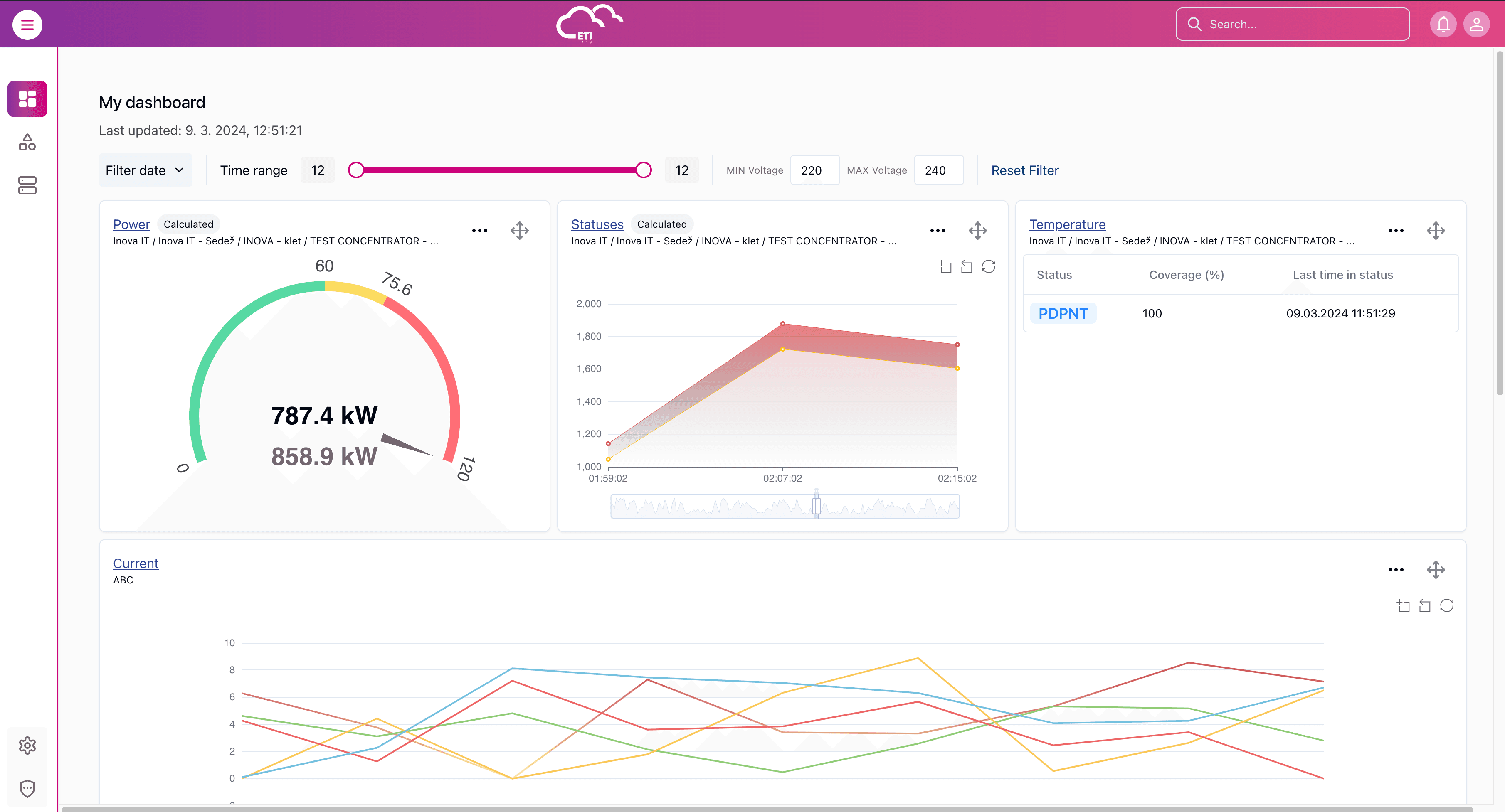The image size is (1505, 812).
Task: Click zoom reset on Current chart
Action: coord(1425,606)
